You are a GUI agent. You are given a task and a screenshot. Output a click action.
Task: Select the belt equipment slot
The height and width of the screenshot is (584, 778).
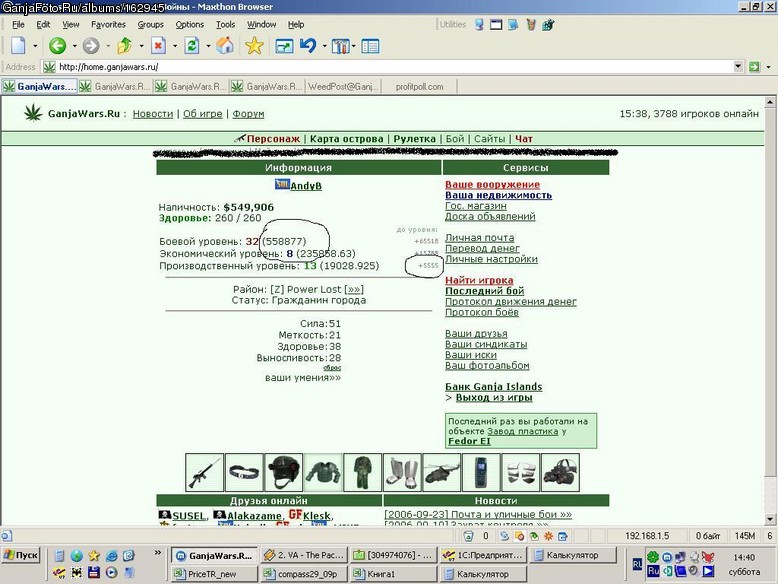coord(244,472)
